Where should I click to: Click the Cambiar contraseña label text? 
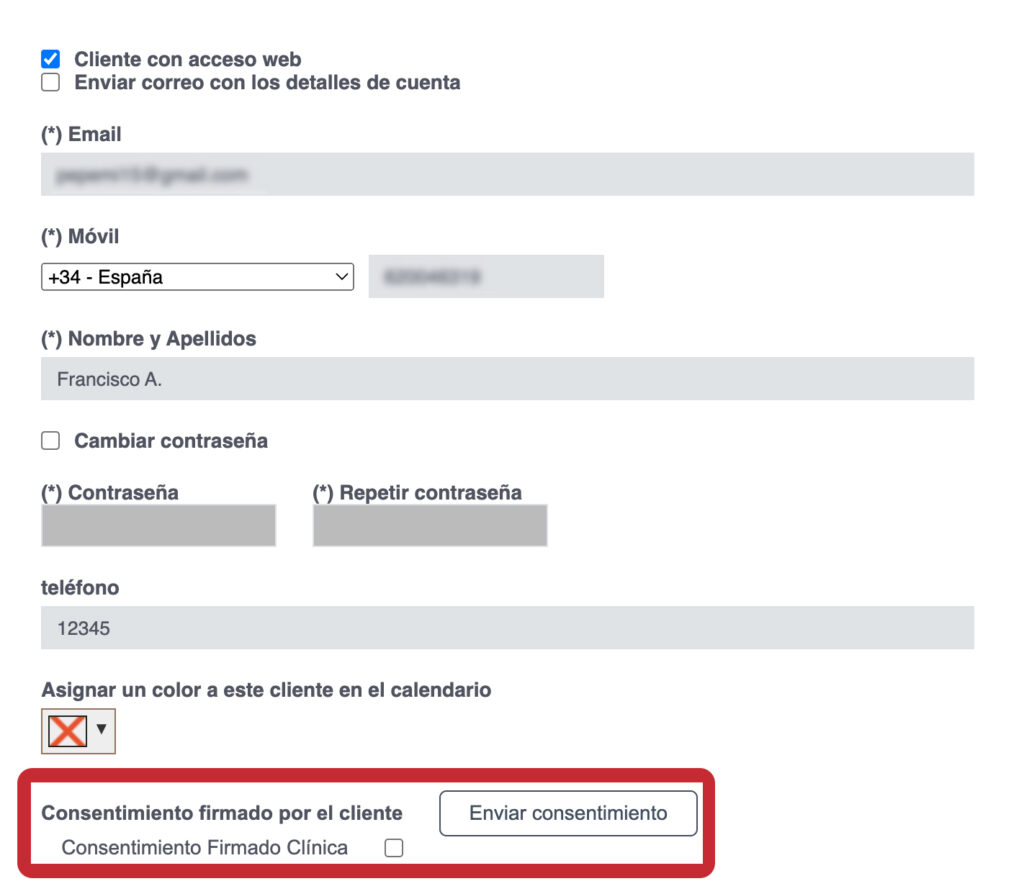171,441
